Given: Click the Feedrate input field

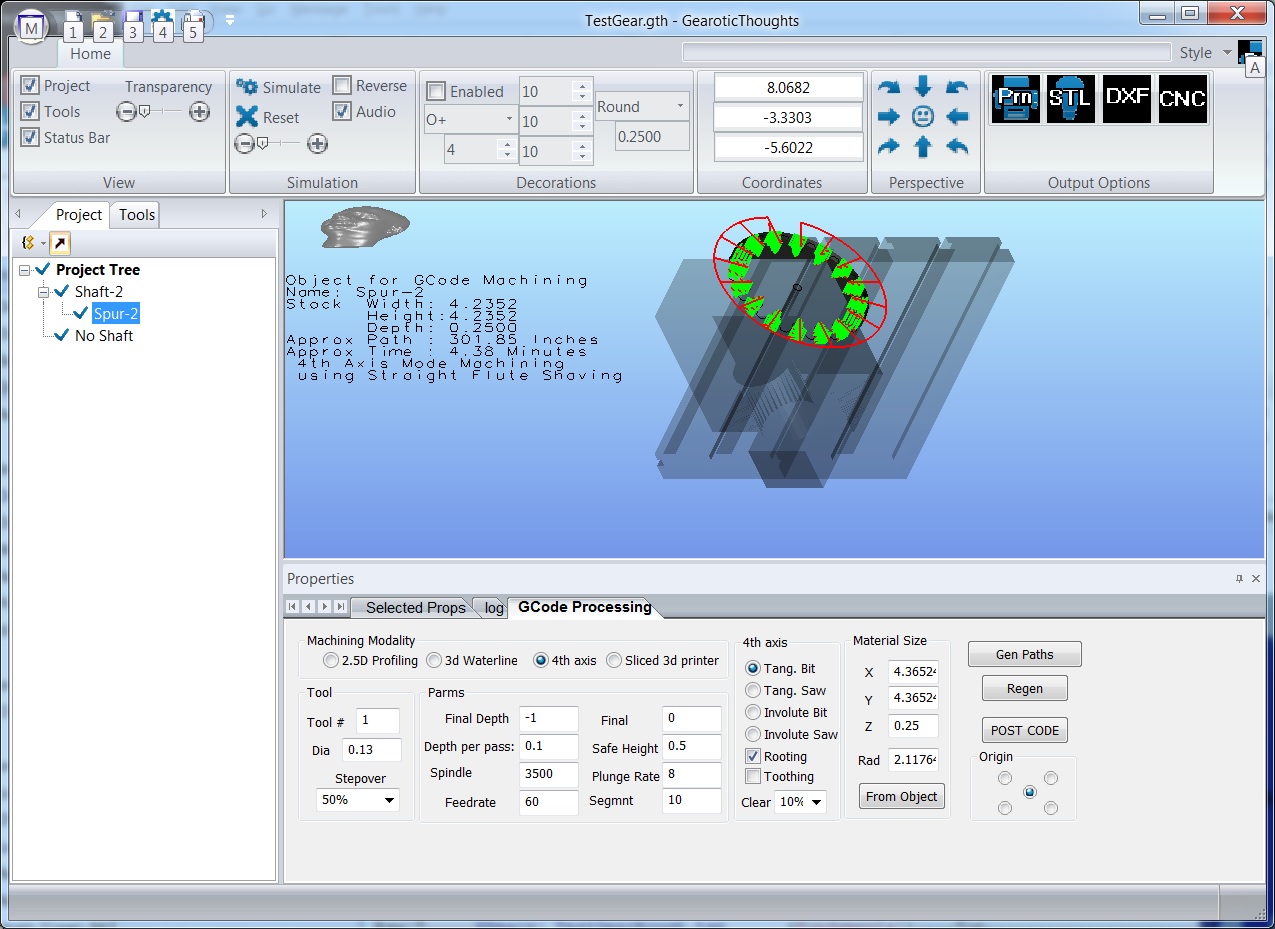Looking at the screenshot, I should pos(549,802).
